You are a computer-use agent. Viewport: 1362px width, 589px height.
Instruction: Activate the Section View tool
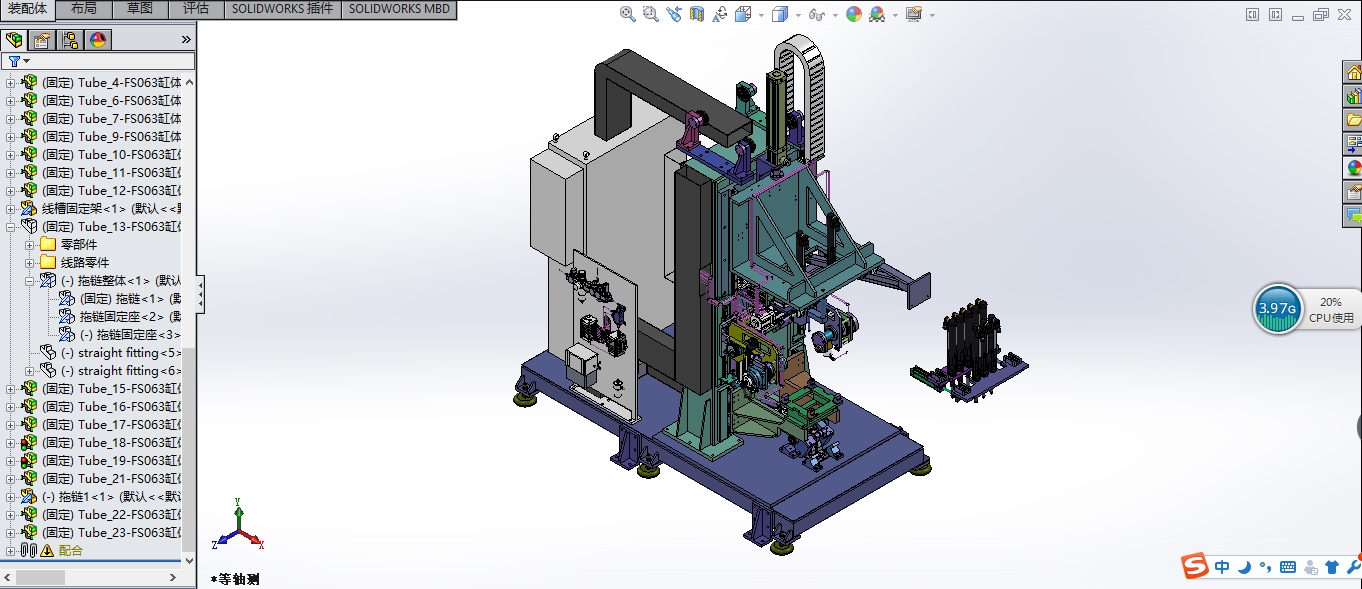[696, 14]
